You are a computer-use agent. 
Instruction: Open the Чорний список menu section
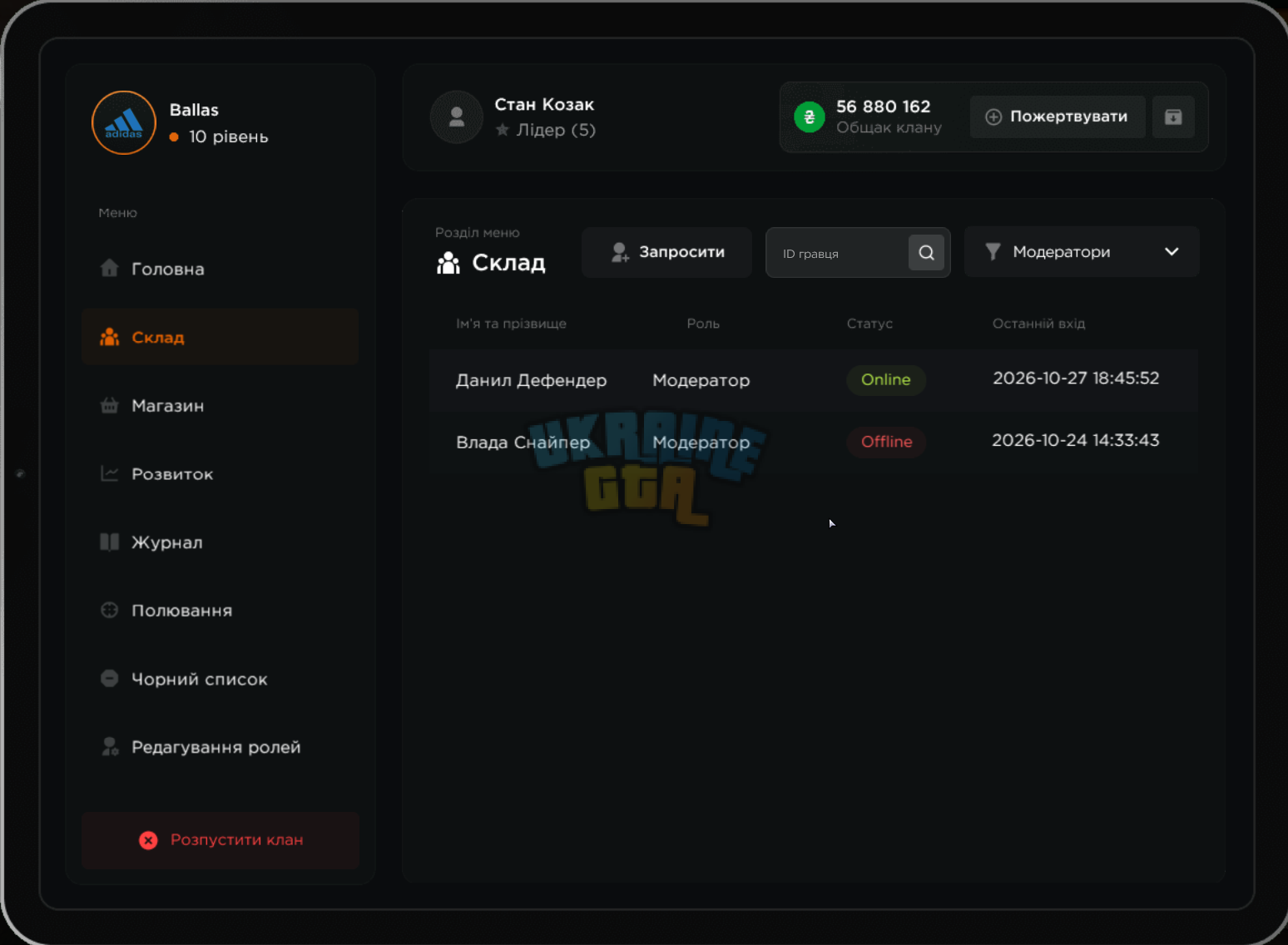220,679
